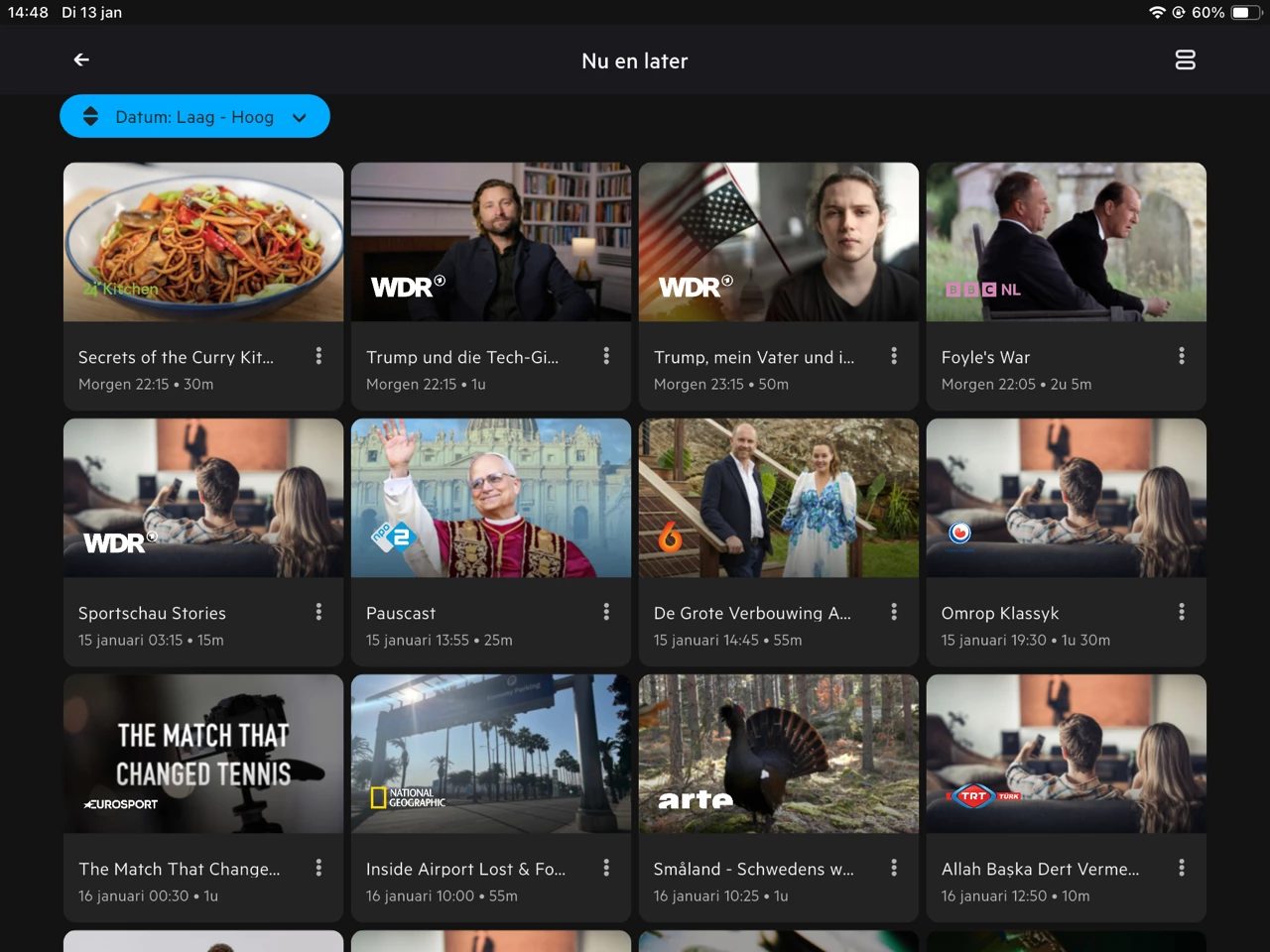
Task: Open options menu for Foyle's War
Action: (x=1182, y=356)
